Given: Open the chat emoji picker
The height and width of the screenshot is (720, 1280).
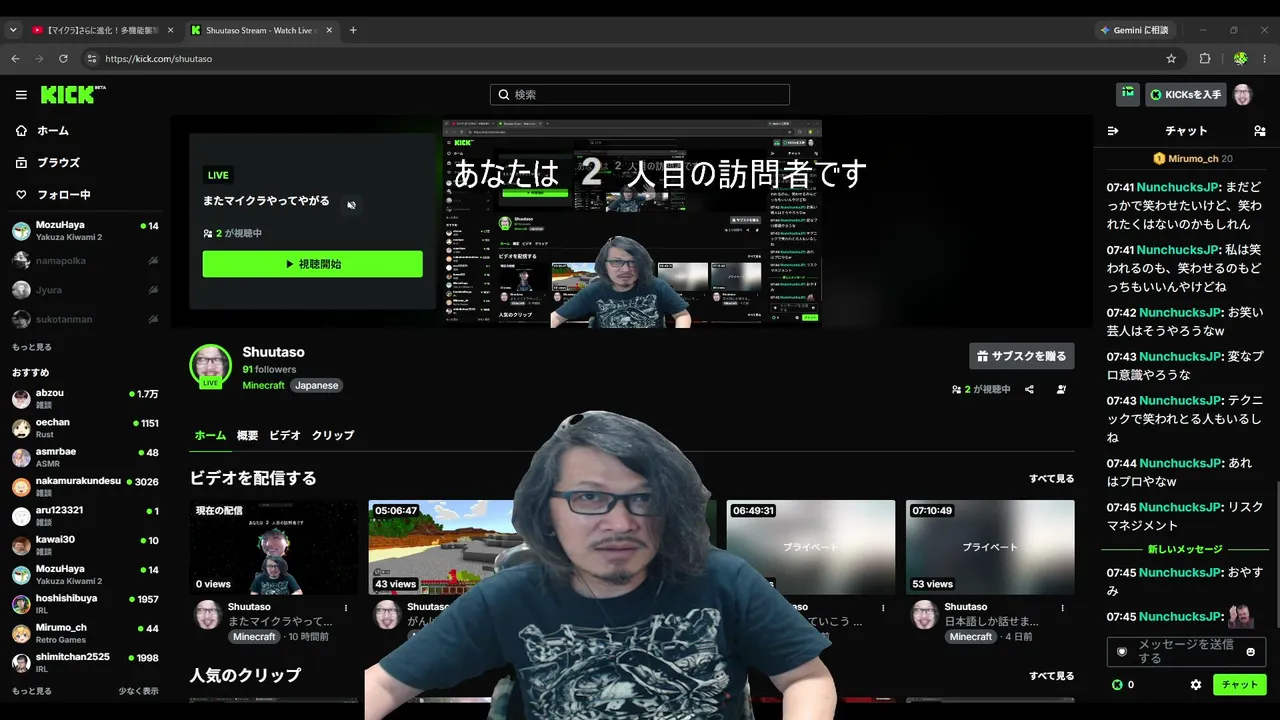Looking at the screenshot, I should [x=1250, y=652].
